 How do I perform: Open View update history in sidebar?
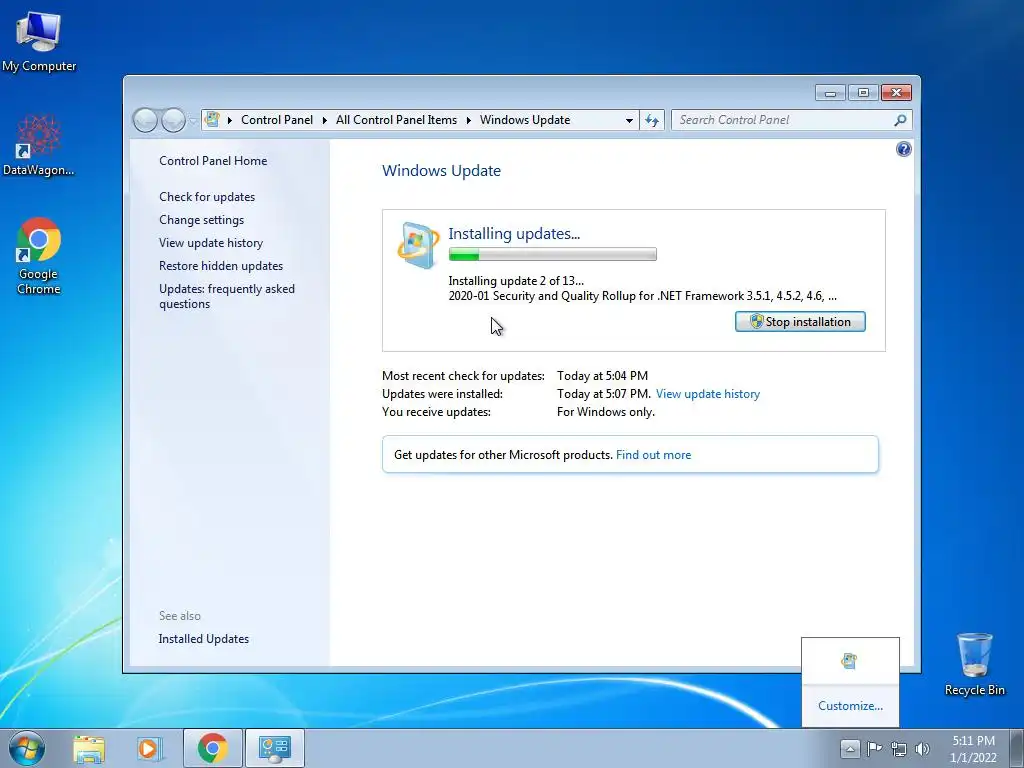coord(211,243)
